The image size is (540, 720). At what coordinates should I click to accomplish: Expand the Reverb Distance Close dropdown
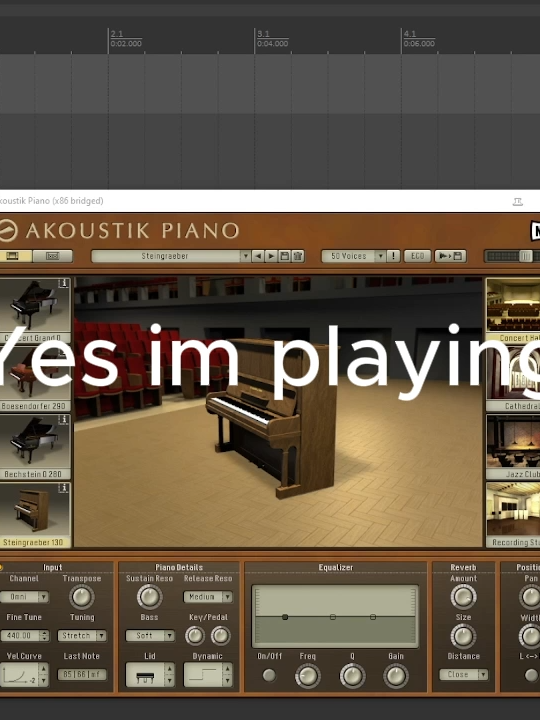point(463,675)
